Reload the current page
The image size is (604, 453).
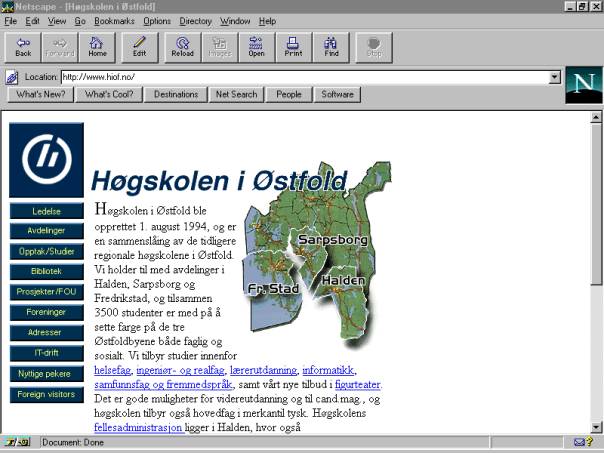point(183,47)
